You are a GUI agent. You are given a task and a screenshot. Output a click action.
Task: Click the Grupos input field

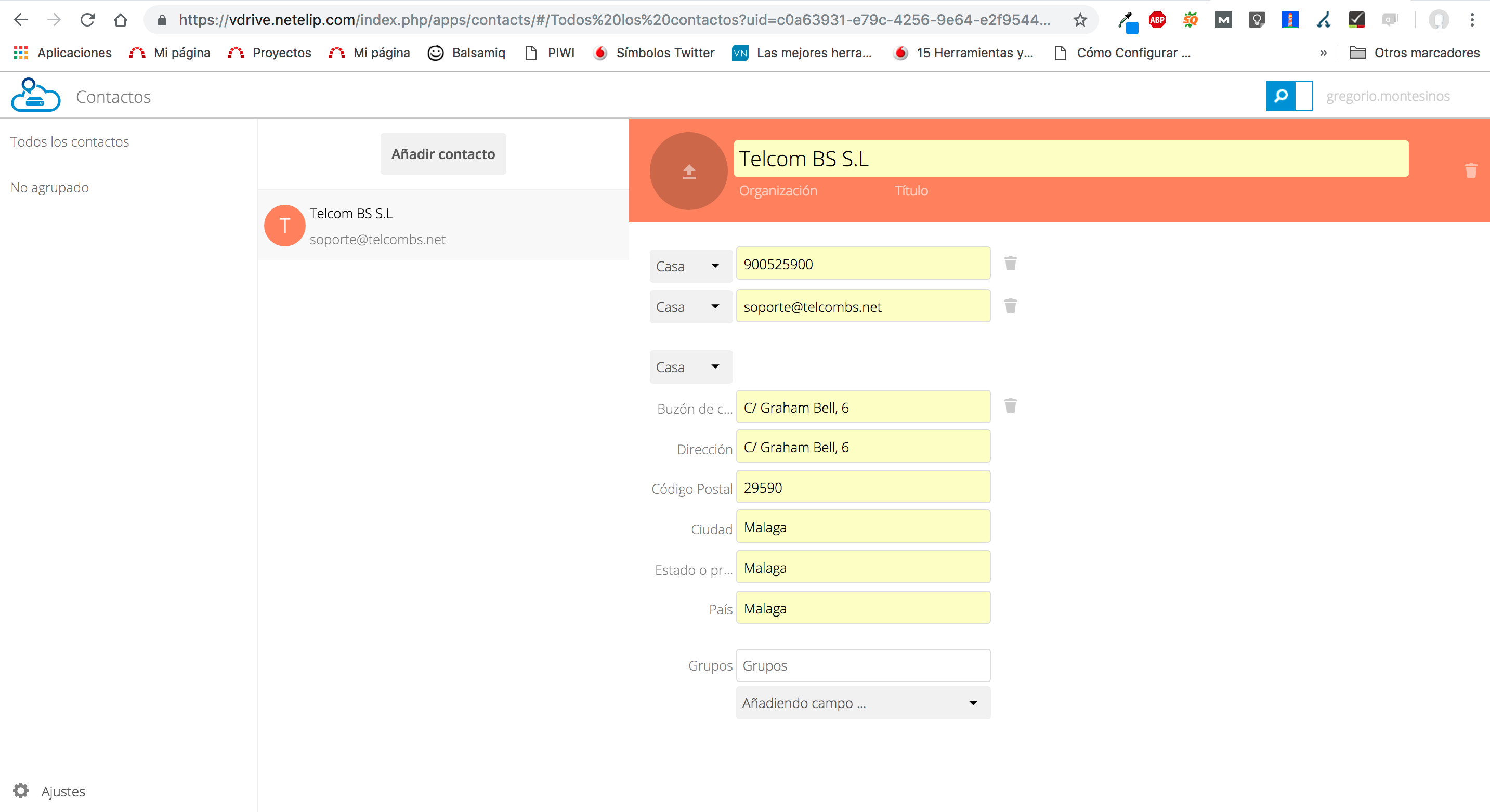[863, 666]
